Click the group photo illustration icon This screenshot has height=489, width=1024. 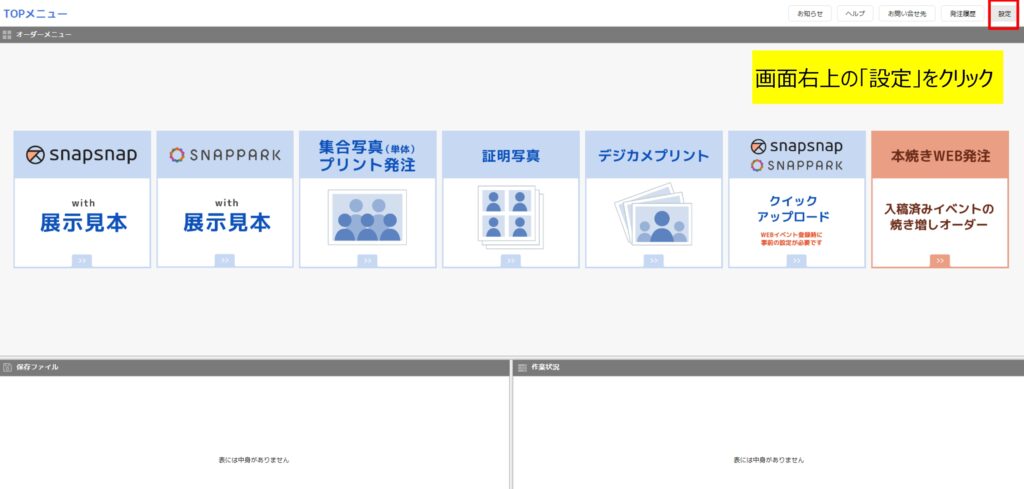[x=367, y=217]
